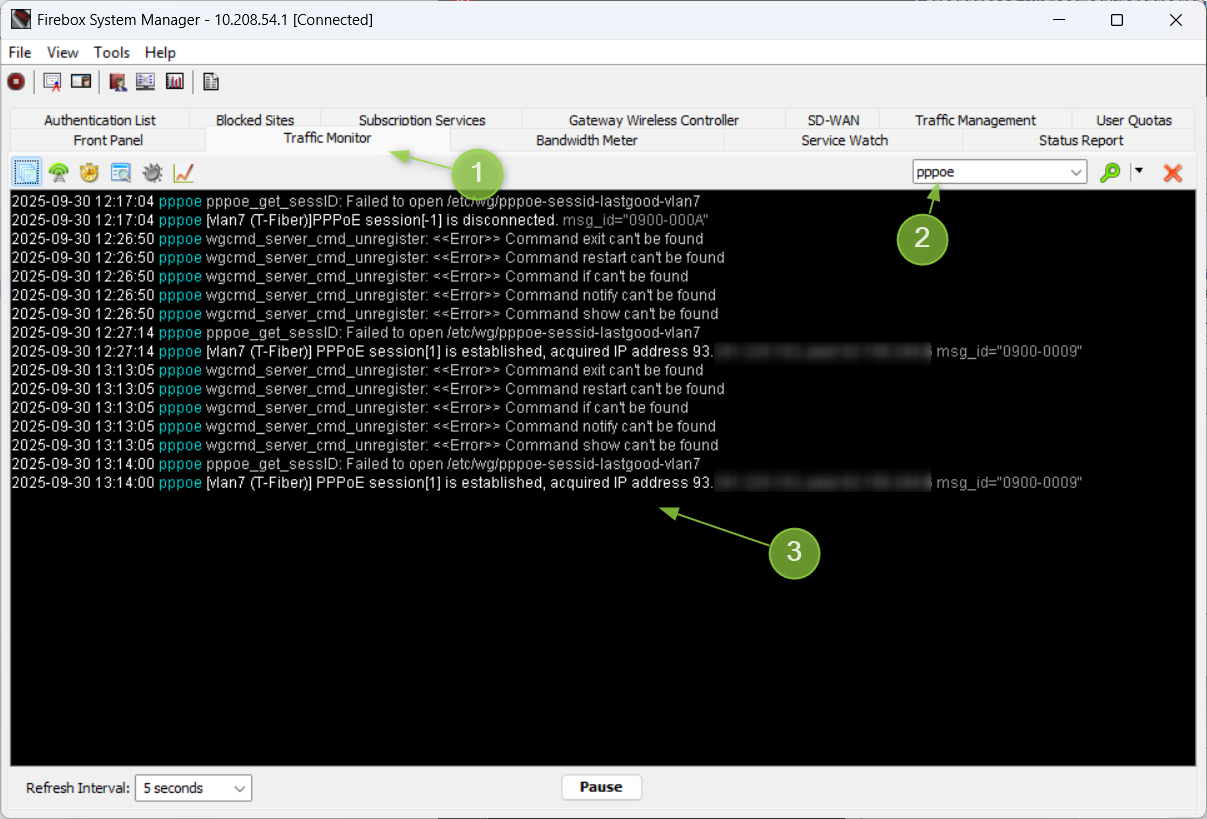The image size is (1207, 819).
Task: Open the Policy Manager toolbar icon
Action: pos(53,82)
